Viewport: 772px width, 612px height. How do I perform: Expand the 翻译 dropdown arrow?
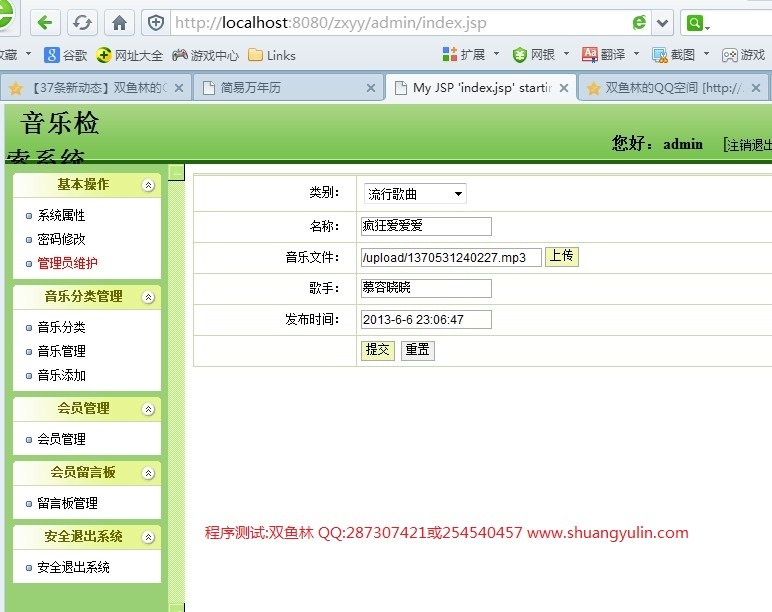point(636,53)
